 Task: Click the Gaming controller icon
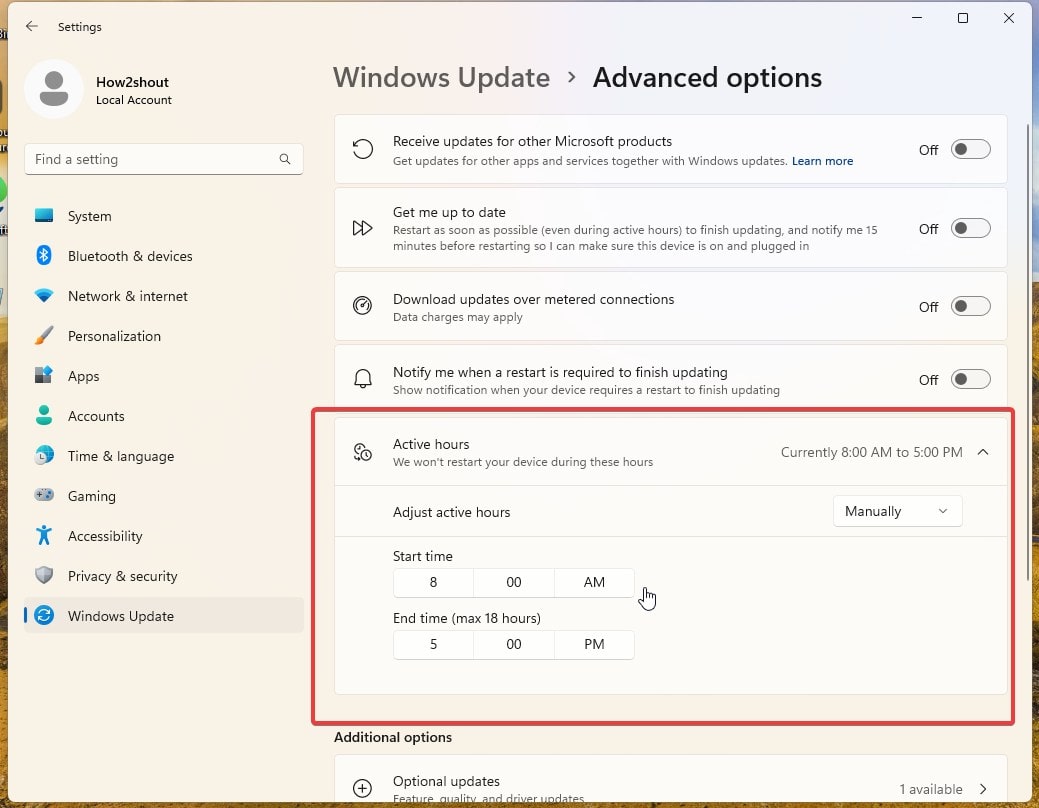44,496
